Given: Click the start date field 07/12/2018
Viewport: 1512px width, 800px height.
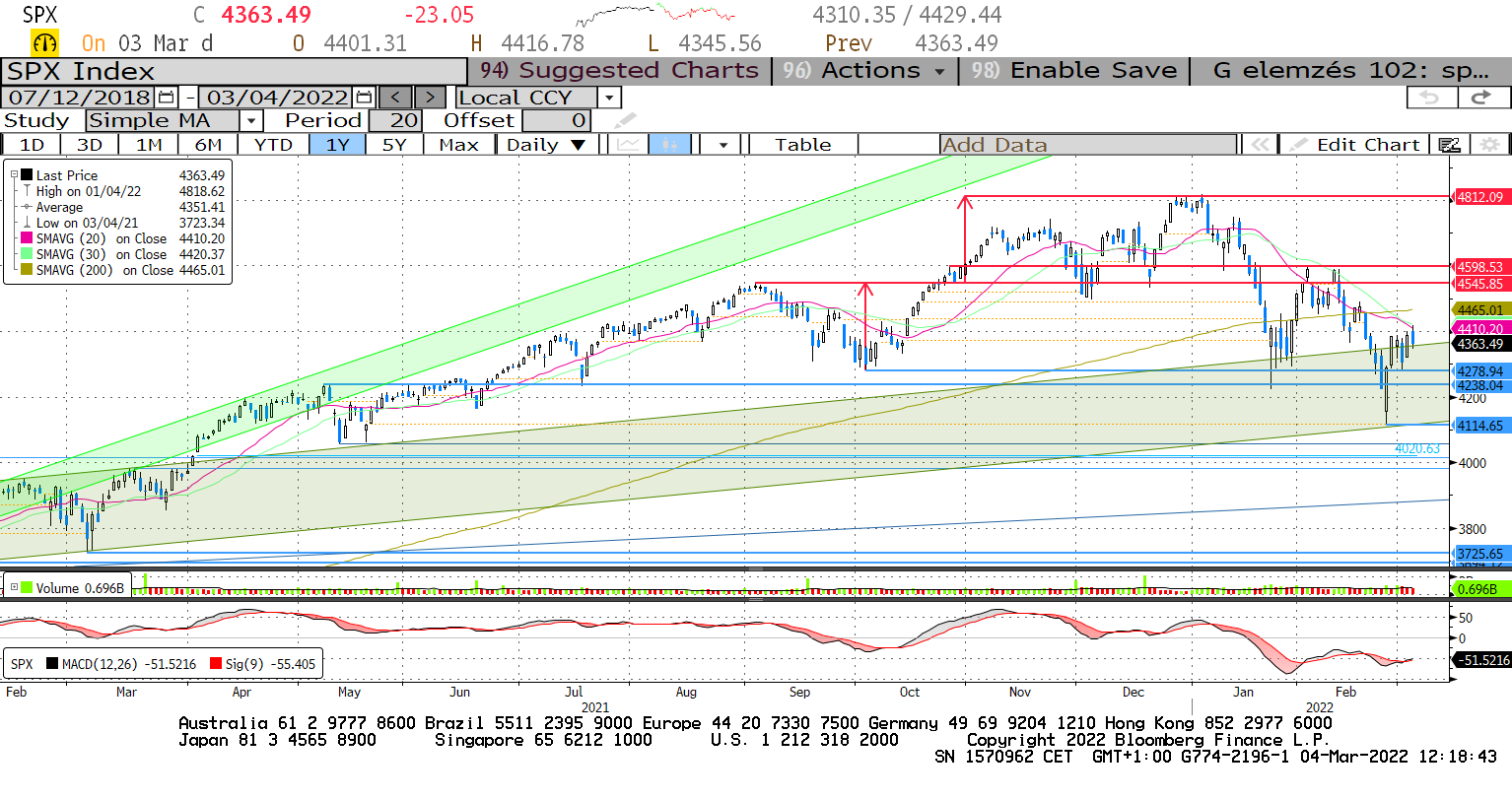Looking at the screenshot, I should (x=79, y=98).
